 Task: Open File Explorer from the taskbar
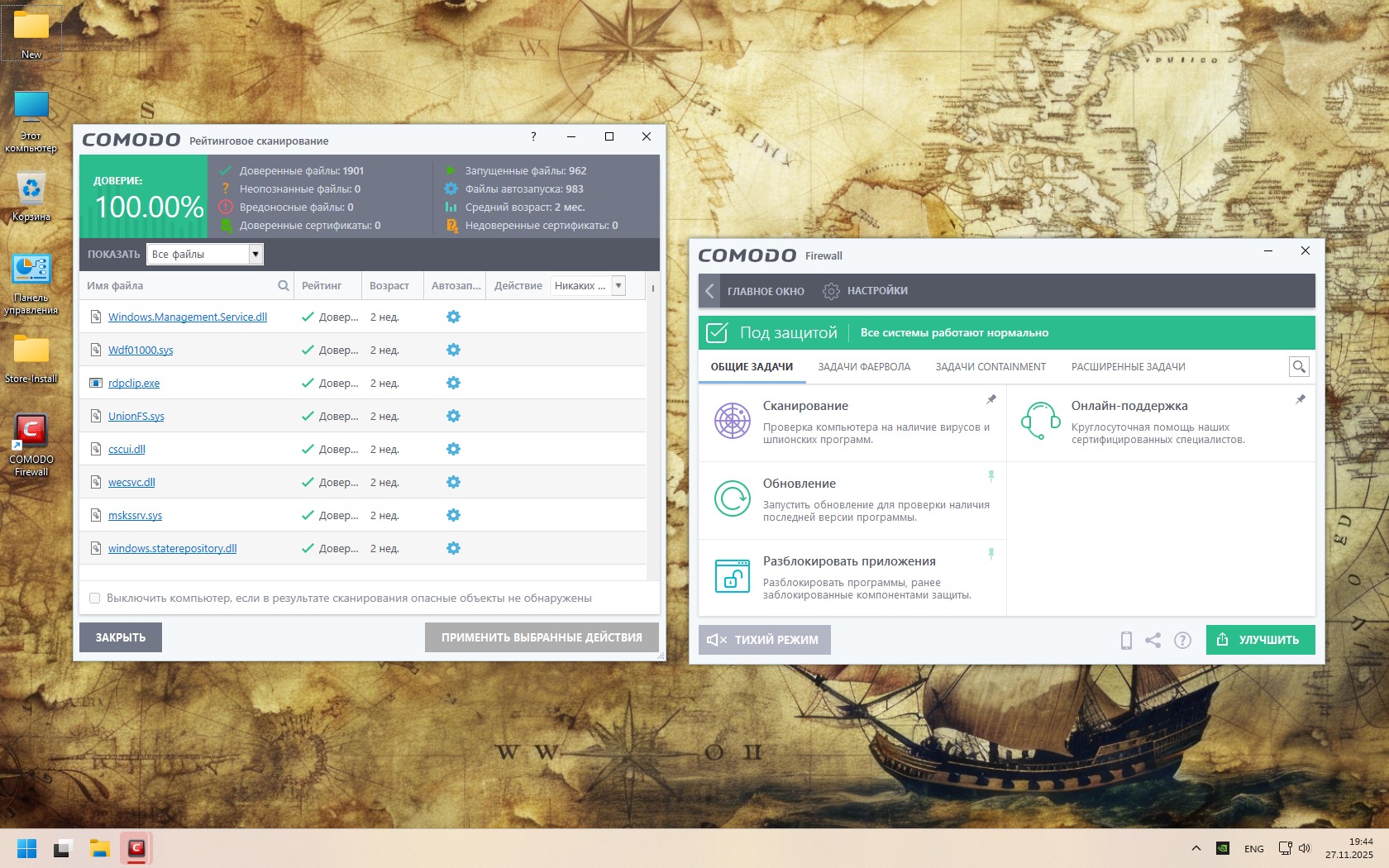(x=100, y=848)
